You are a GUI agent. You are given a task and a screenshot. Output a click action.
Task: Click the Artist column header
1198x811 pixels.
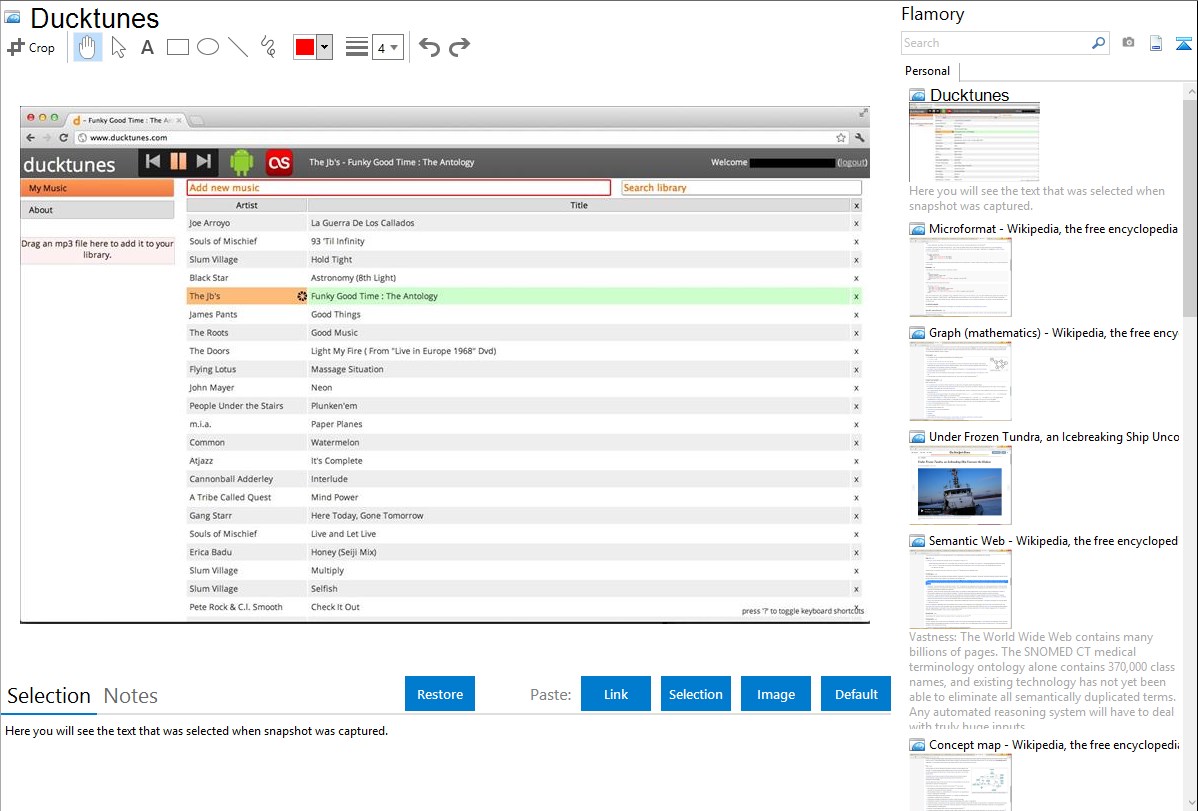(x=247, y=206)
